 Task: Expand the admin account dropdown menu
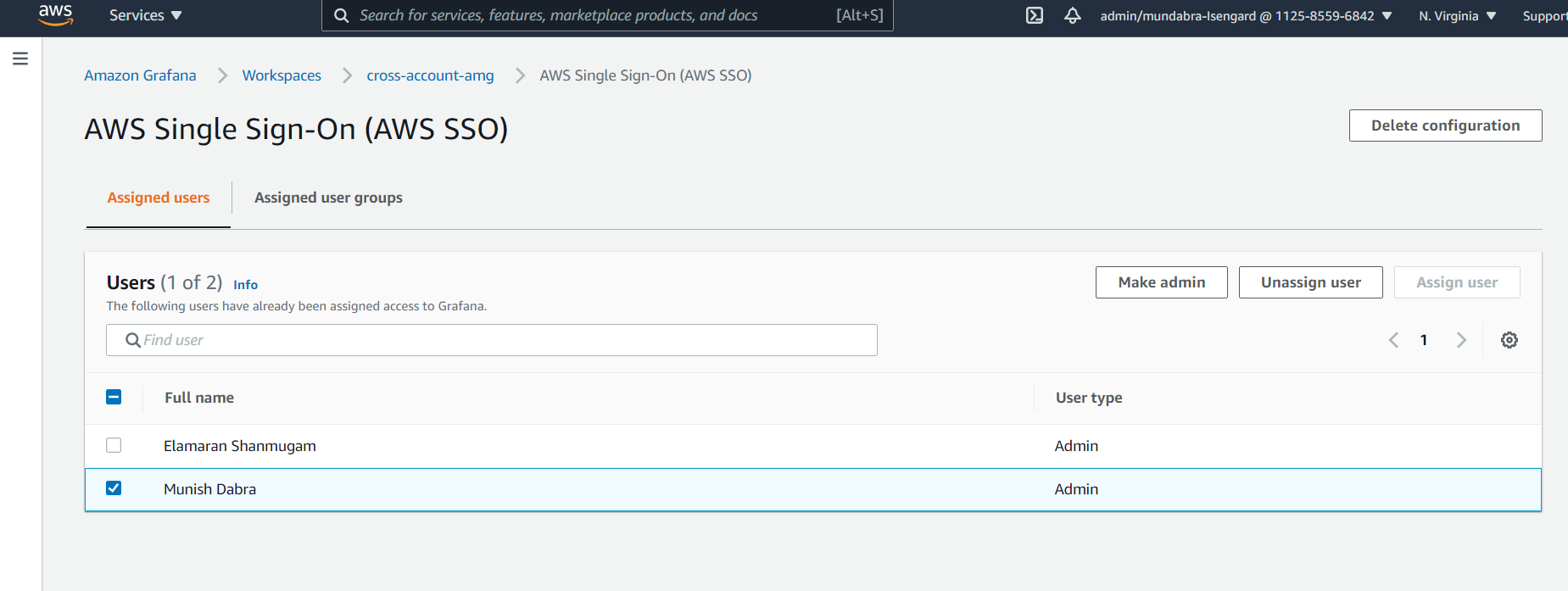(x=1246, y=16)
